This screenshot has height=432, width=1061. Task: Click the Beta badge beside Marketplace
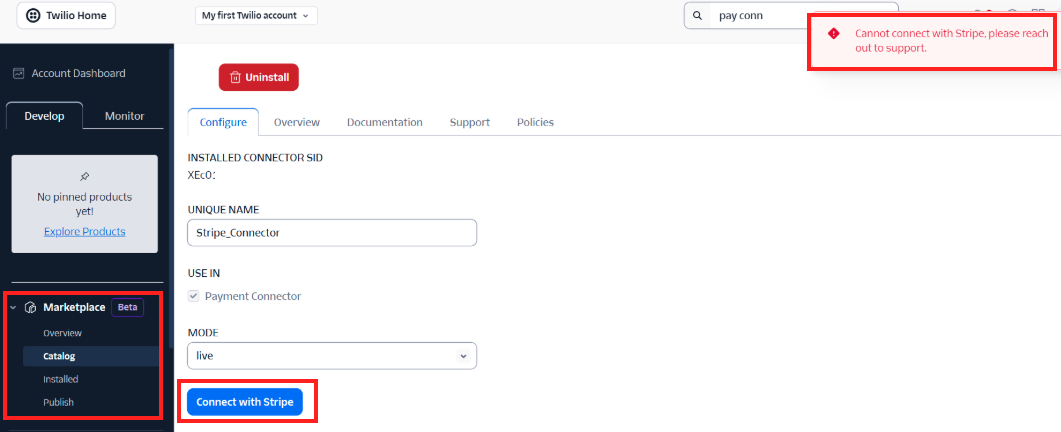[x=128, y=307]
